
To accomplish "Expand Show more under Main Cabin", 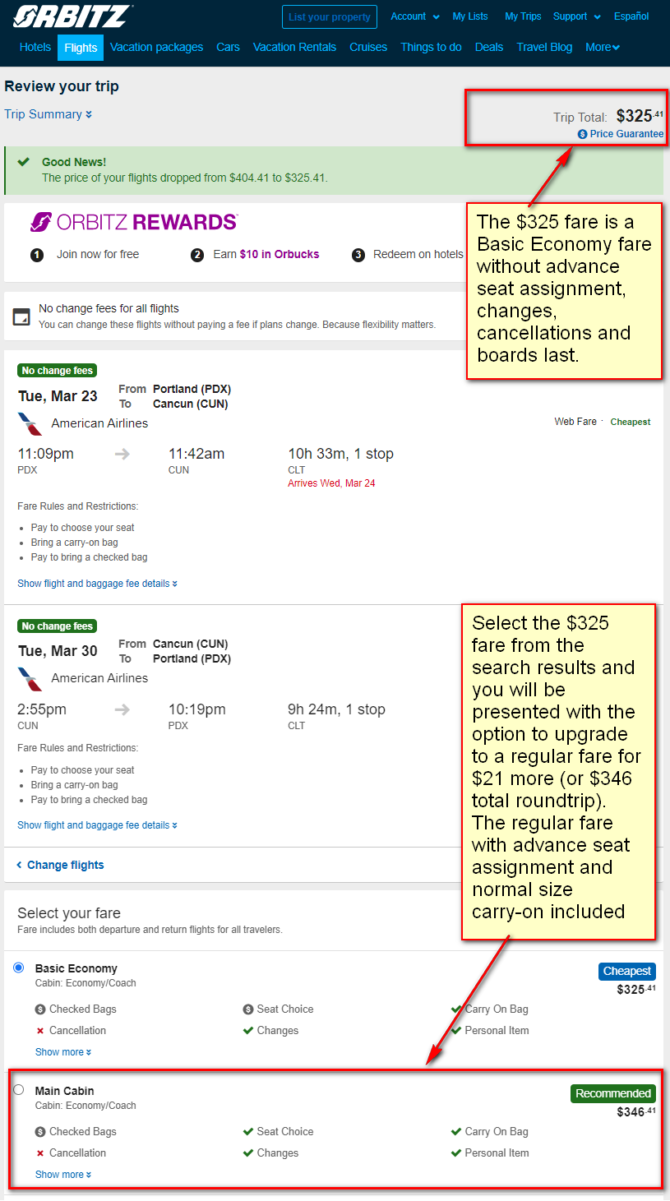I will (63, 1174).
